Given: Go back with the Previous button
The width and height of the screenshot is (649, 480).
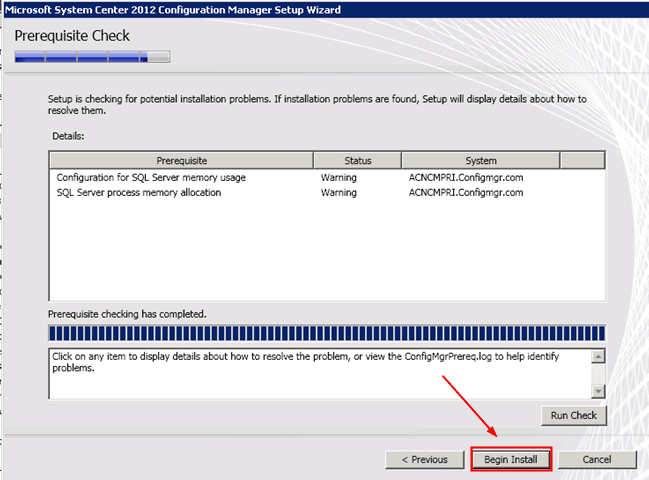Looking at the screenshot, I should click(x=425, y=460).
